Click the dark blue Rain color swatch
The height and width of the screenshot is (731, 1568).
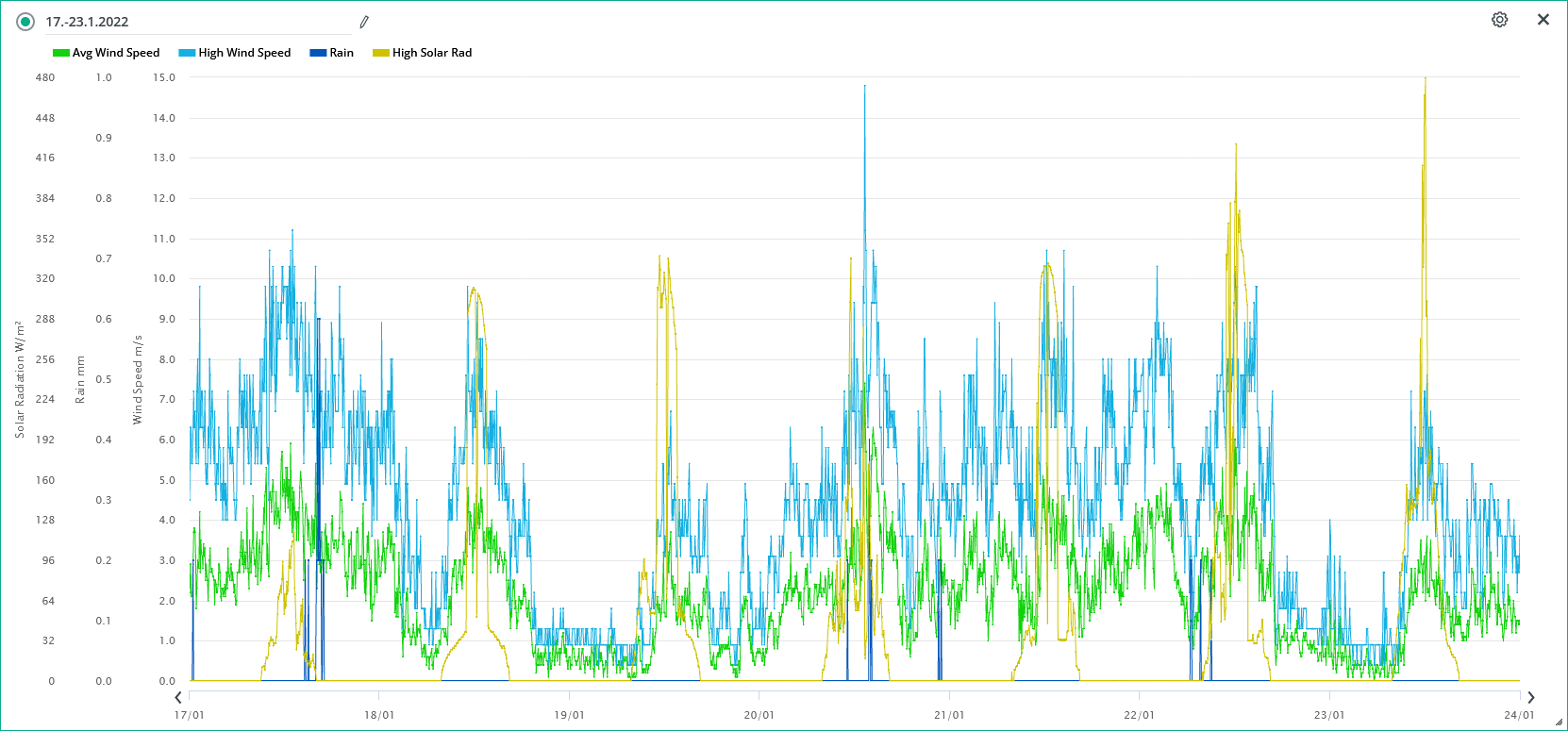(x=318, y=53)
